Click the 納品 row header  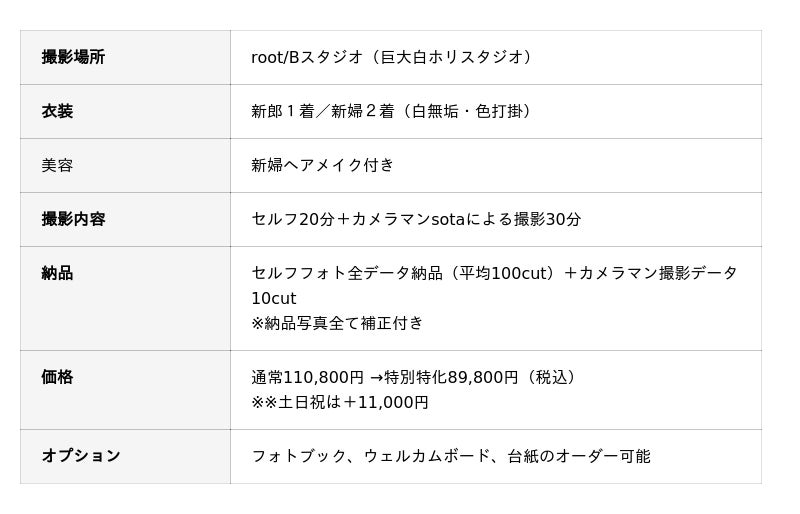pos(57,273)
